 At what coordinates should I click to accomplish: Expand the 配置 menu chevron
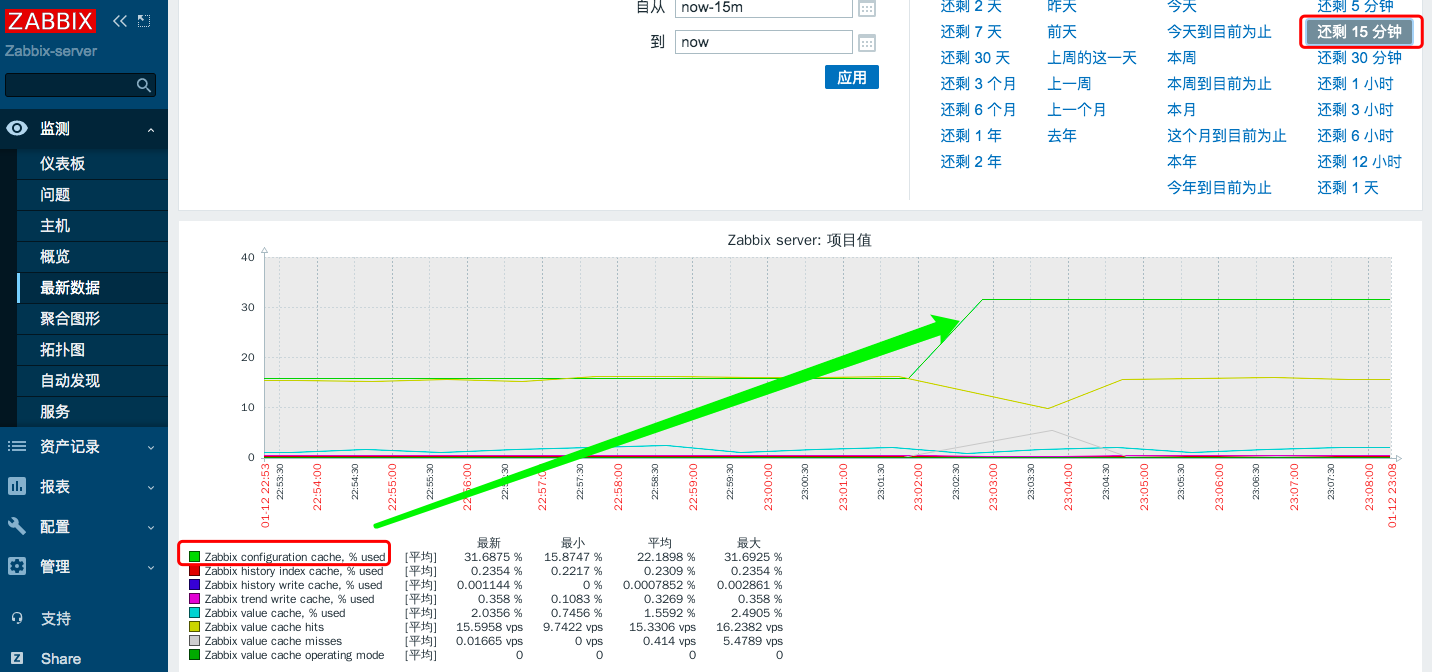tap(151, 527)
